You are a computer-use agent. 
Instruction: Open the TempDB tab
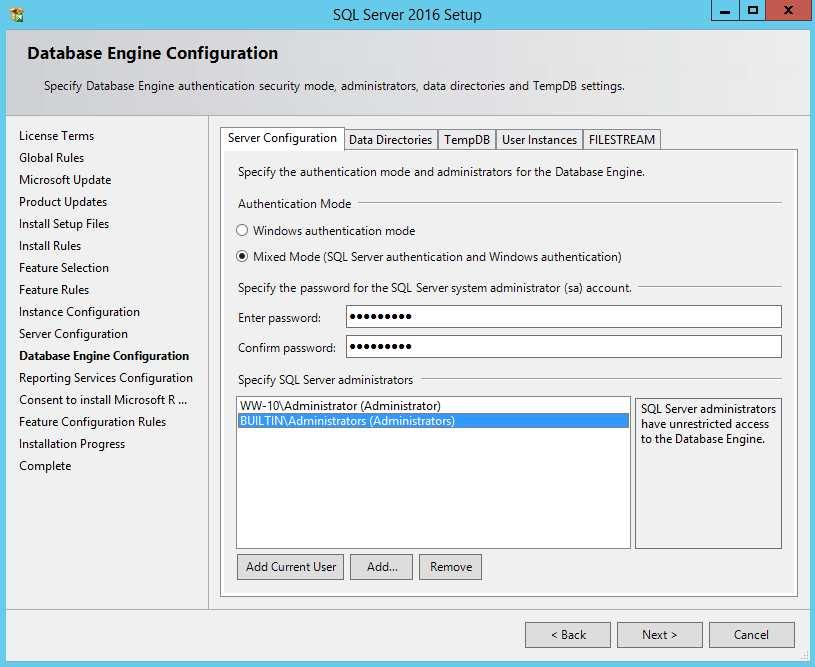(466, 140)
